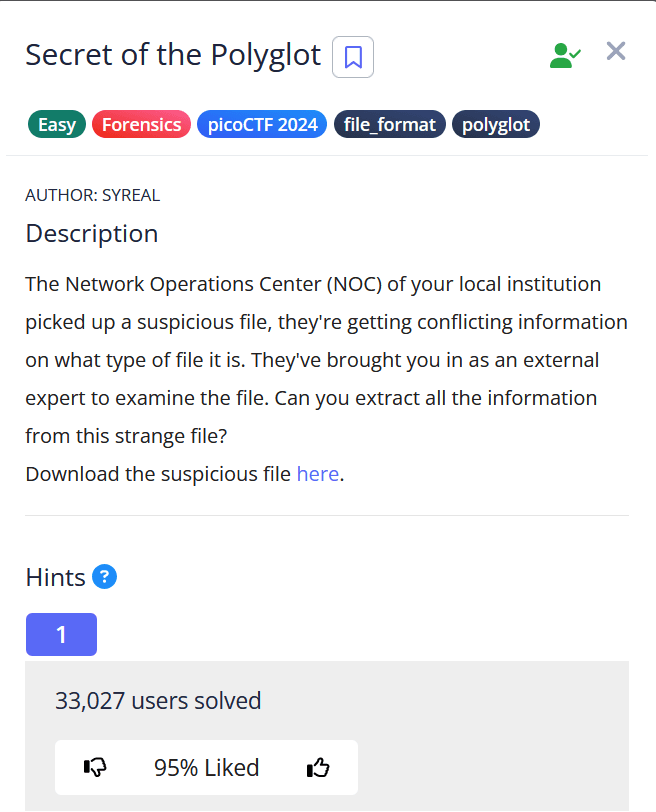The width and height of the screenshot is (656, 812).
Task: Like the challenge with thumbs up
Action: coord(318,767)
